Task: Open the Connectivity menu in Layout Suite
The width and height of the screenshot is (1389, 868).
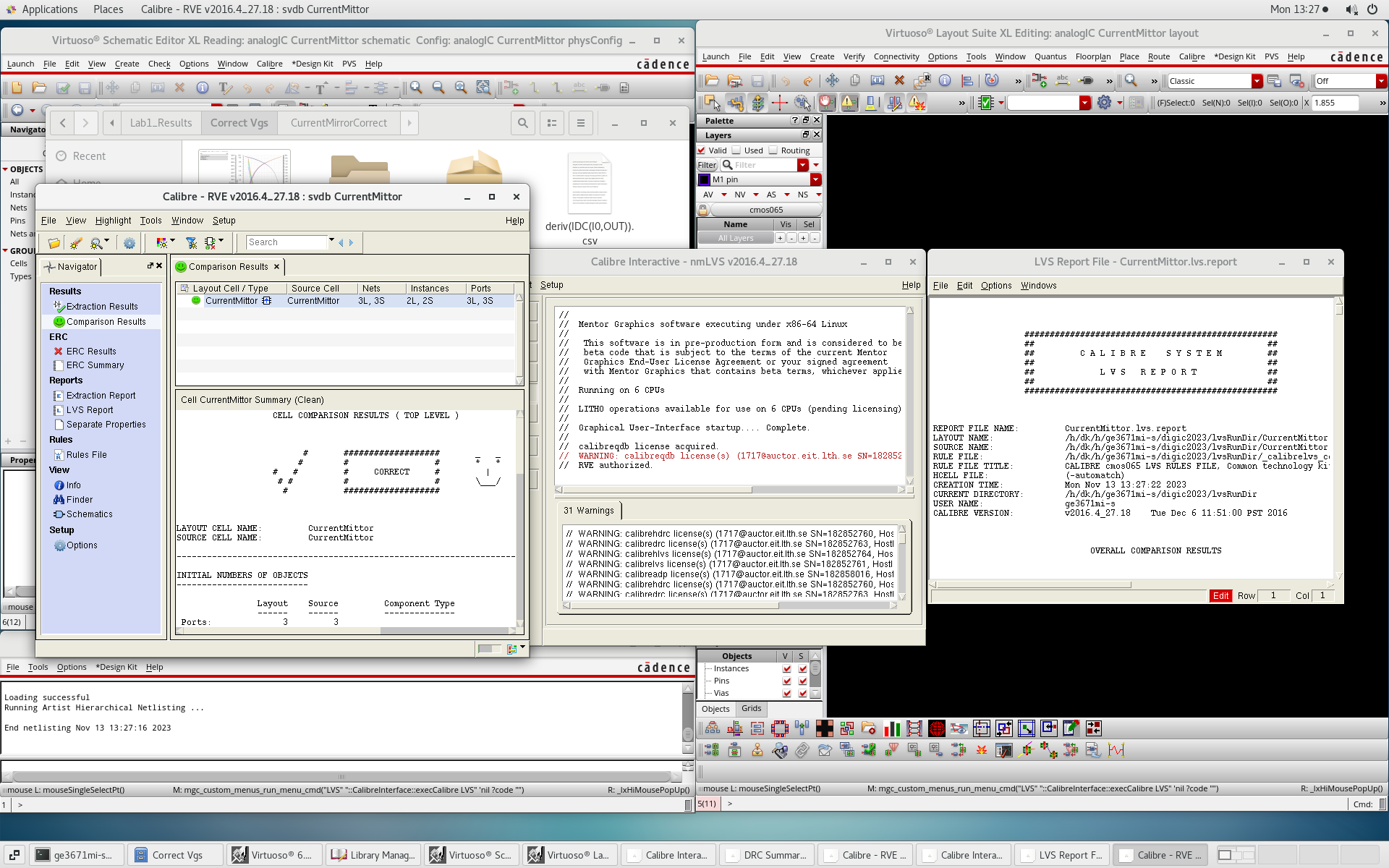Action: point(896,56)
